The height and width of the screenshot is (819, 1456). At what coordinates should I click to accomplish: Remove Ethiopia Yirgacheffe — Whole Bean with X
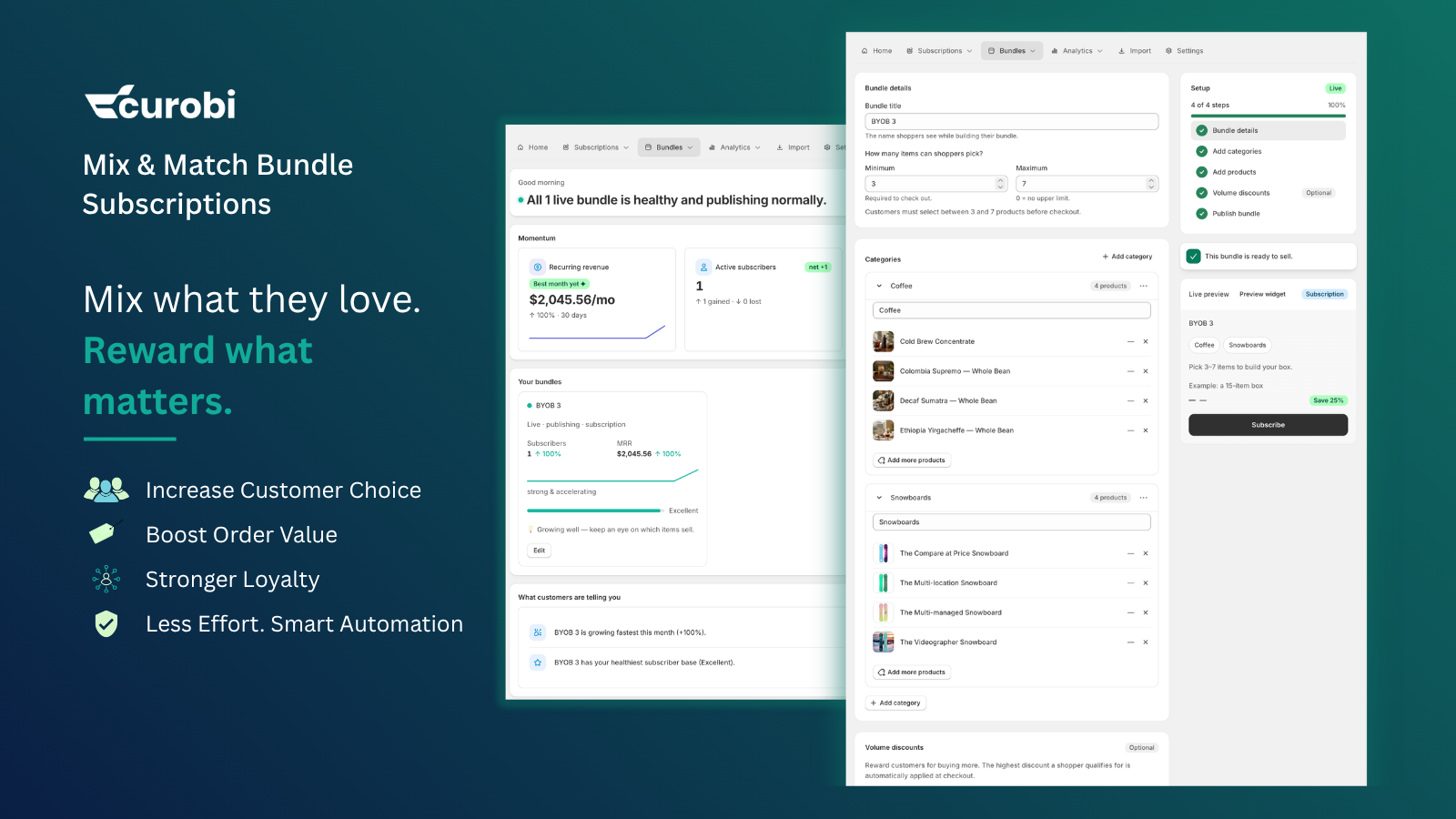click(1146, 430)
